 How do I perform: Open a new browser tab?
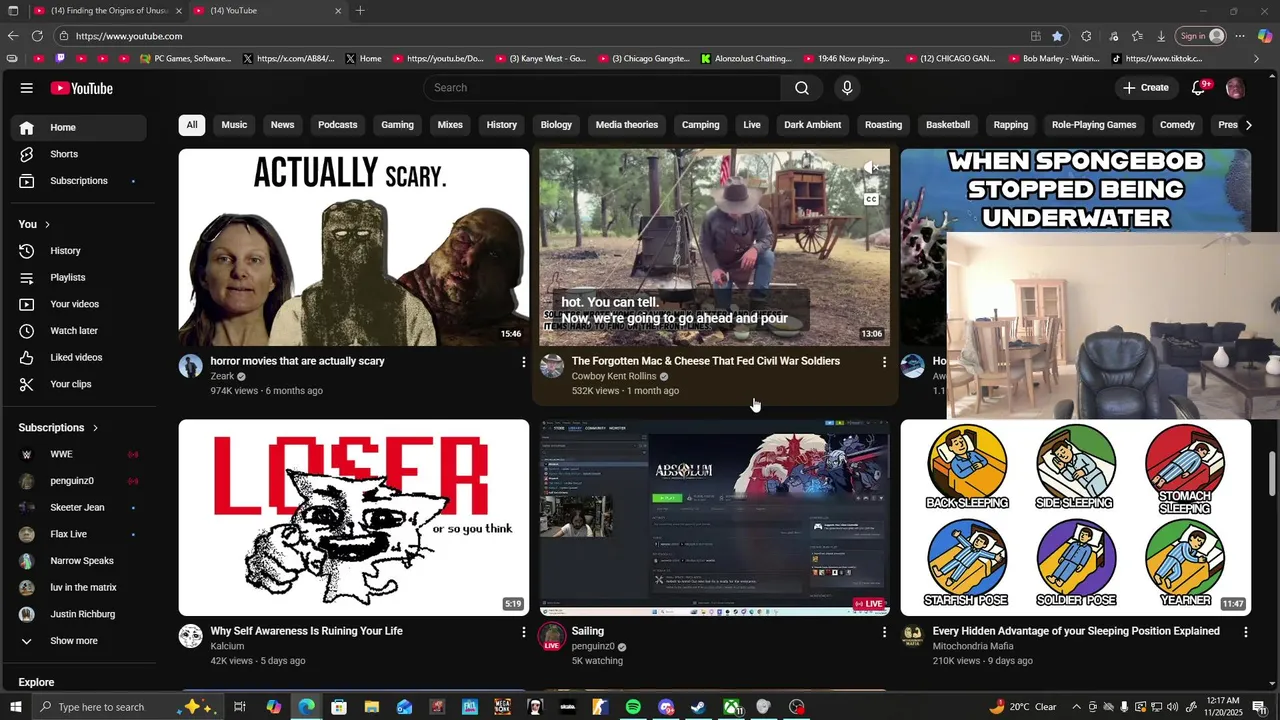click(360, 11)
